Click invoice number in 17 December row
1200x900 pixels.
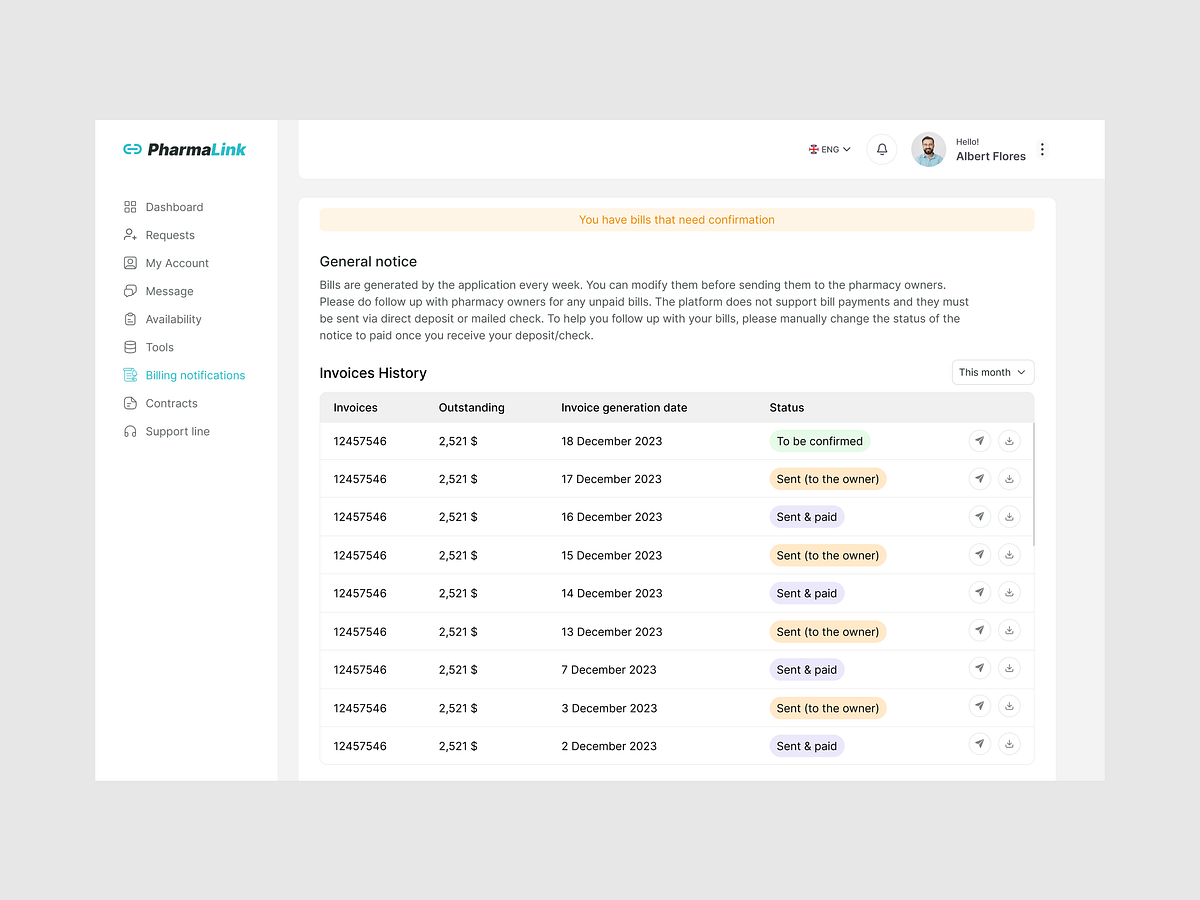point(360,479)
